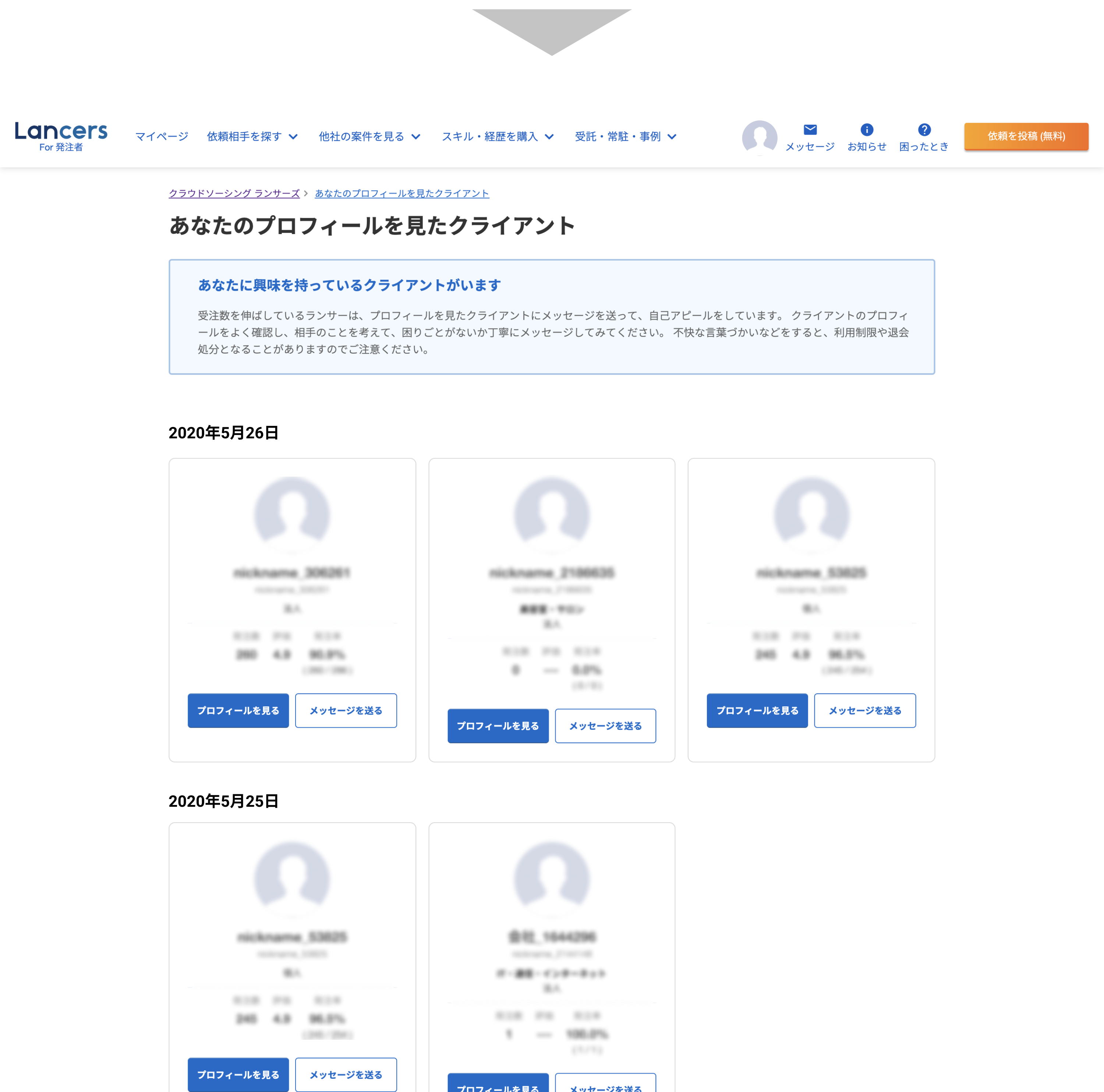The height and width of the screenshot is (1092, 1104).
Task: Send message to nickname_53825 under May 26
Action: pyautogui.click(x=864, y=710)
